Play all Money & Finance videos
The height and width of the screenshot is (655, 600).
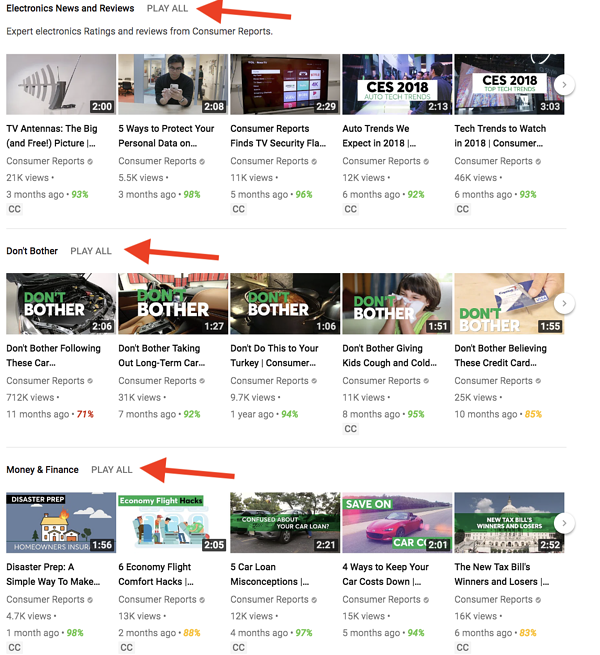112,470
